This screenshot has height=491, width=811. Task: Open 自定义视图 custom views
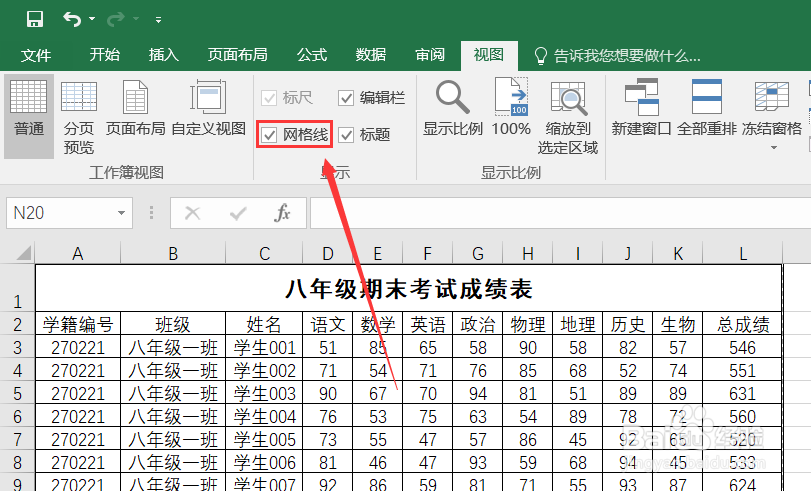pos(208,108)
